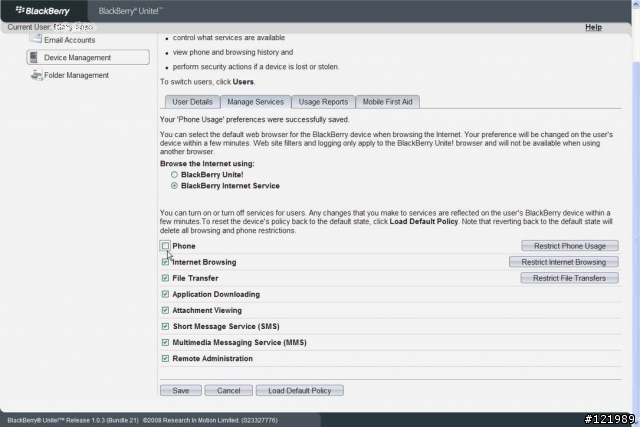The width and height of the screenshot is (640, 427).
Task: Select the BlackBerry Unite! browser option
Action: (174, 174)
